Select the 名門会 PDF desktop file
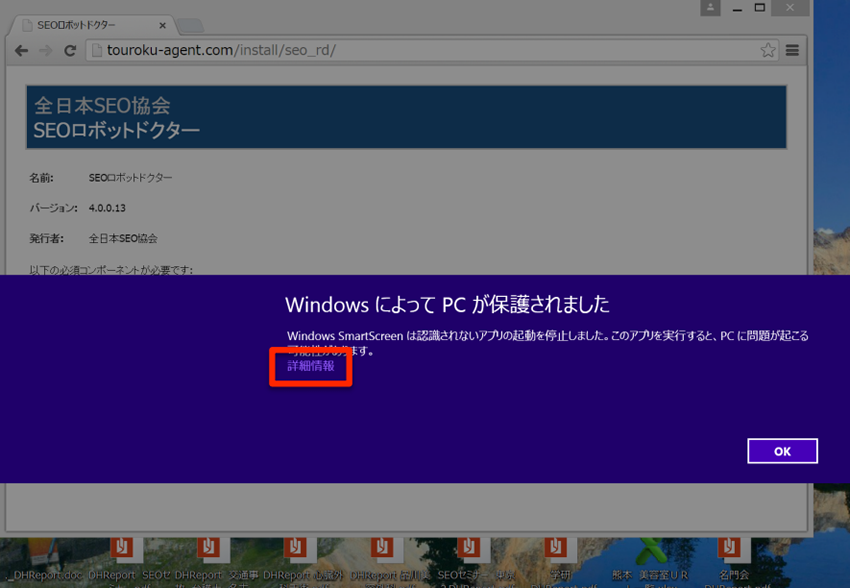This screenshot has height=588, width=850. (733, 564)
